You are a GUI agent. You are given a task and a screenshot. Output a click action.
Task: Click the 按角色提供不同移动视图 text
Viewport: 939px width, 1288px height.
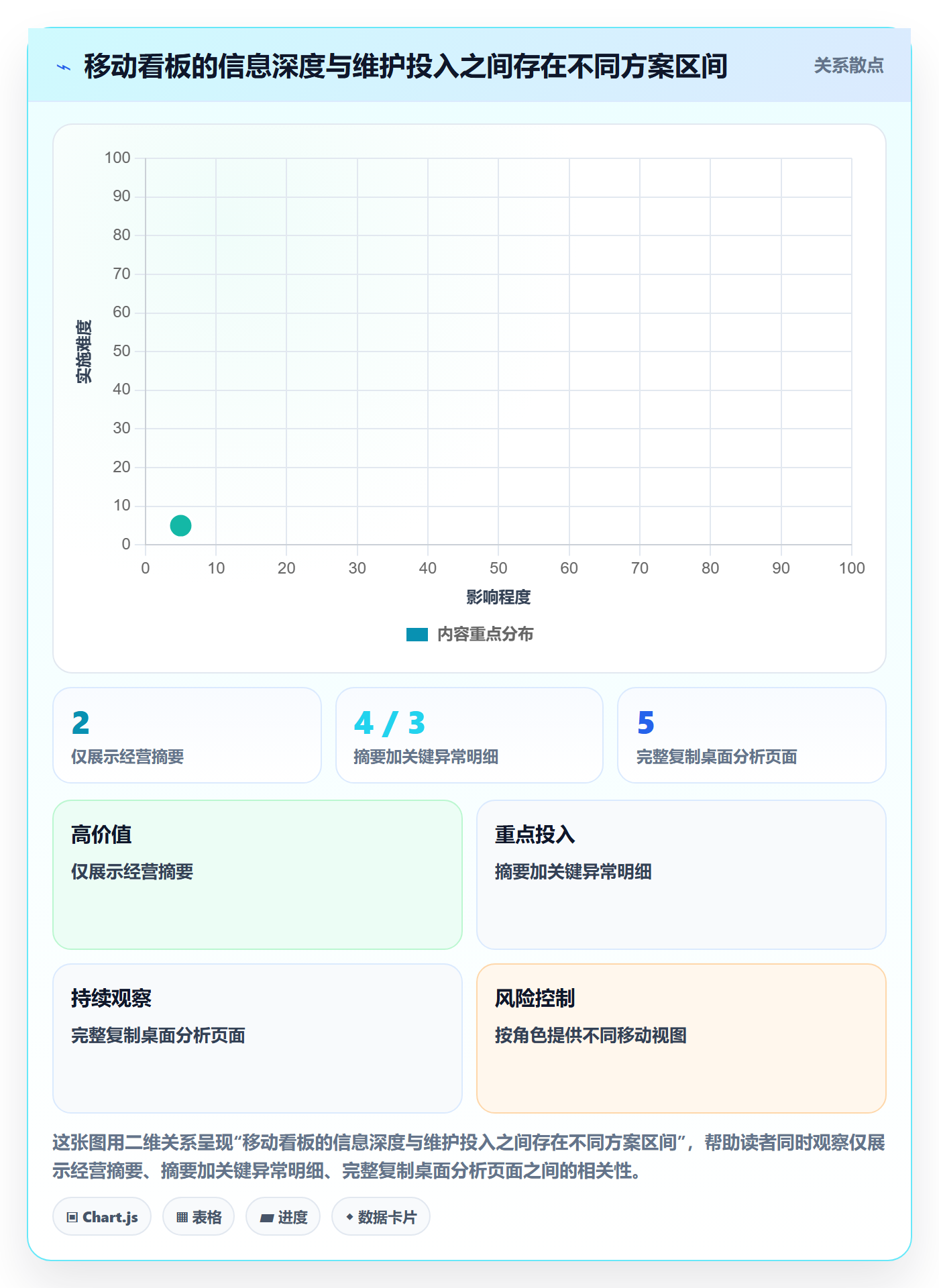click(x=591, y=1035)
